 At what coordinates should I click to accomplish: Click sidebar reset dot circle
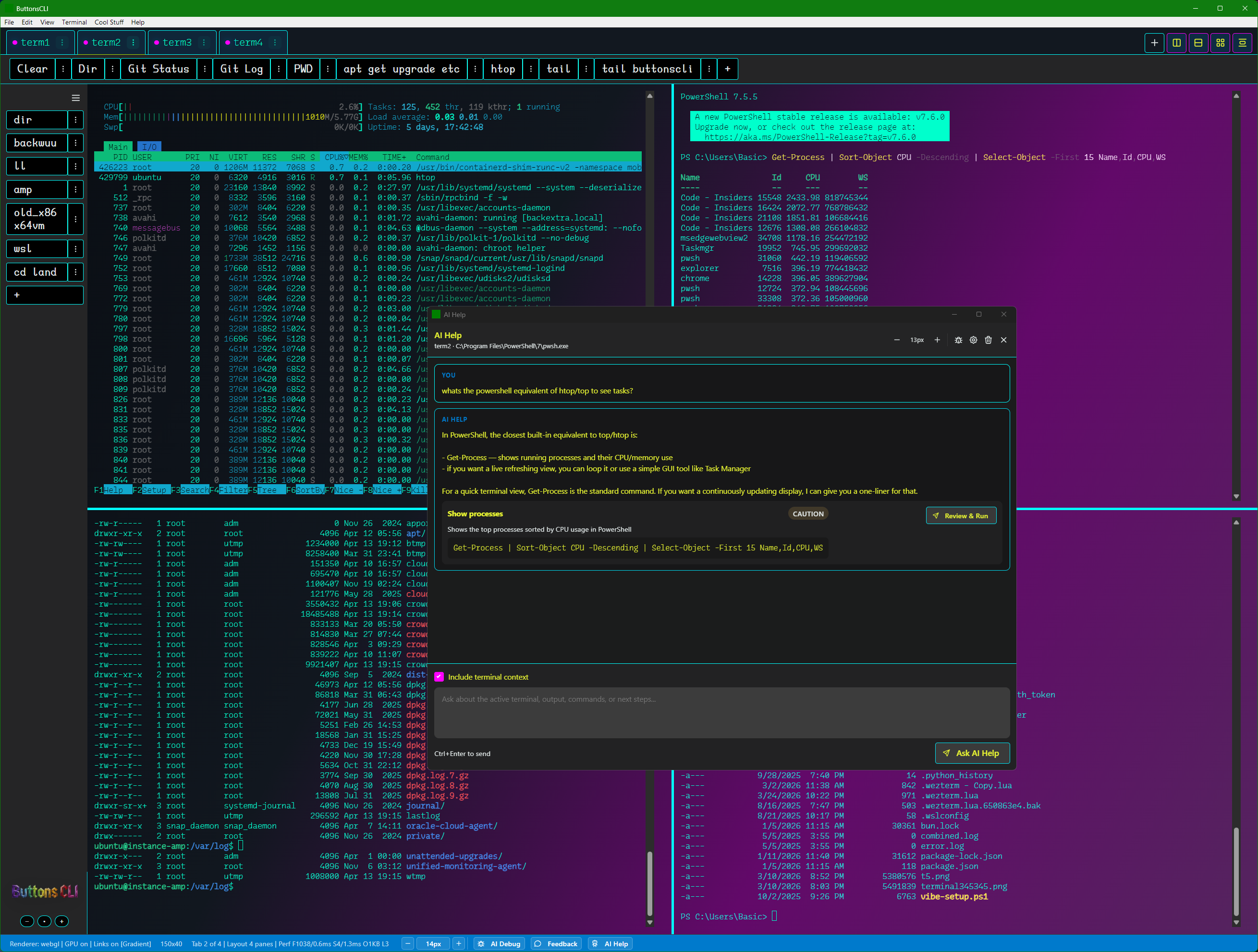point(44,921)
